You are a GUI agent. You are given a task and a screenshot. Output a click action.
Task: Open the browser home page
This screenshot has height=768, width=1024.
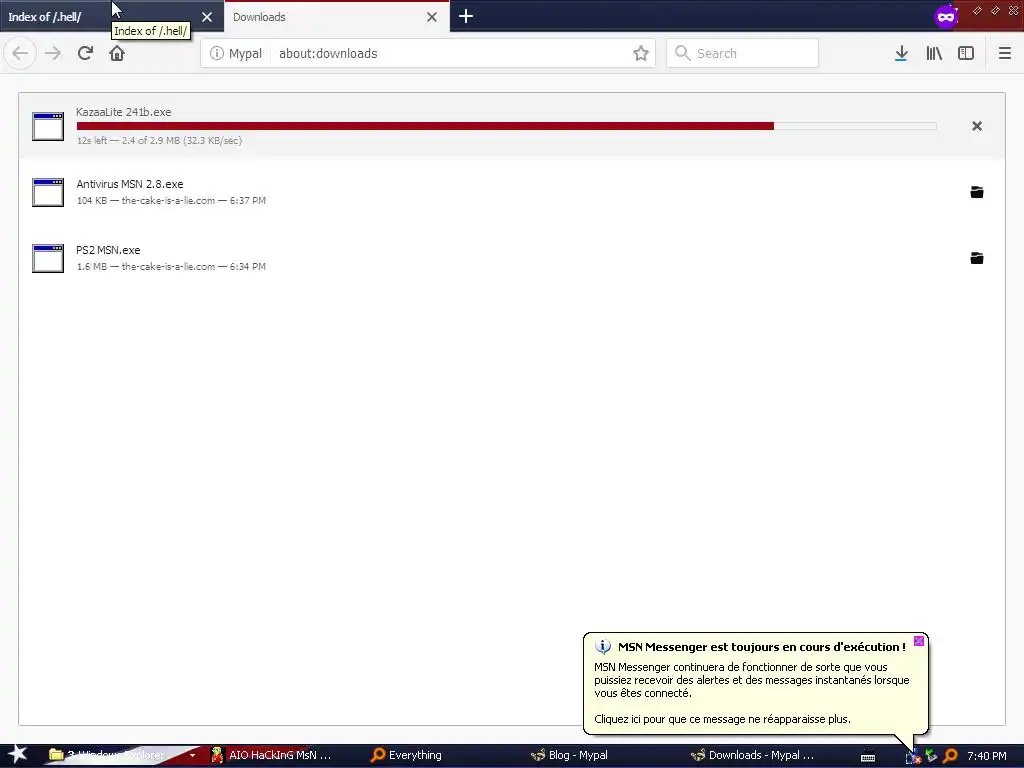click(x=117, y=54)
